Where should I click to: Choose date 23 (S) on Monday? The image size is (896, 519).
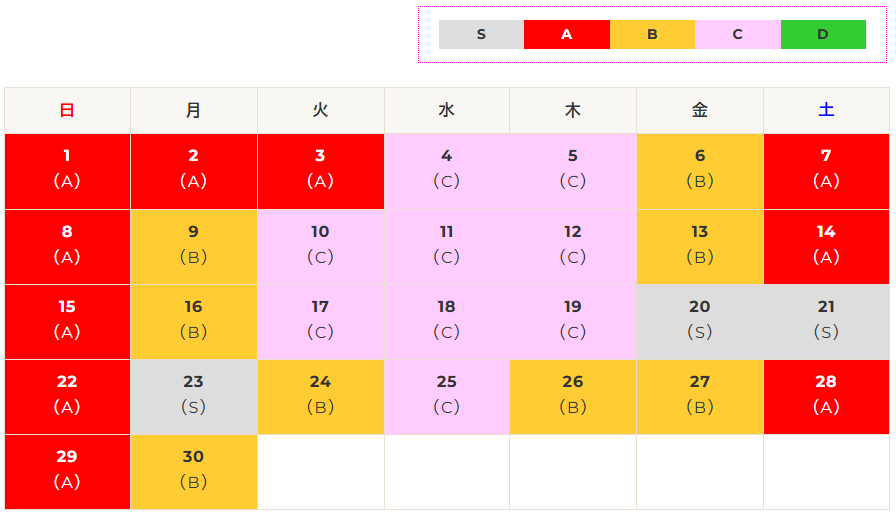point(194,397)
